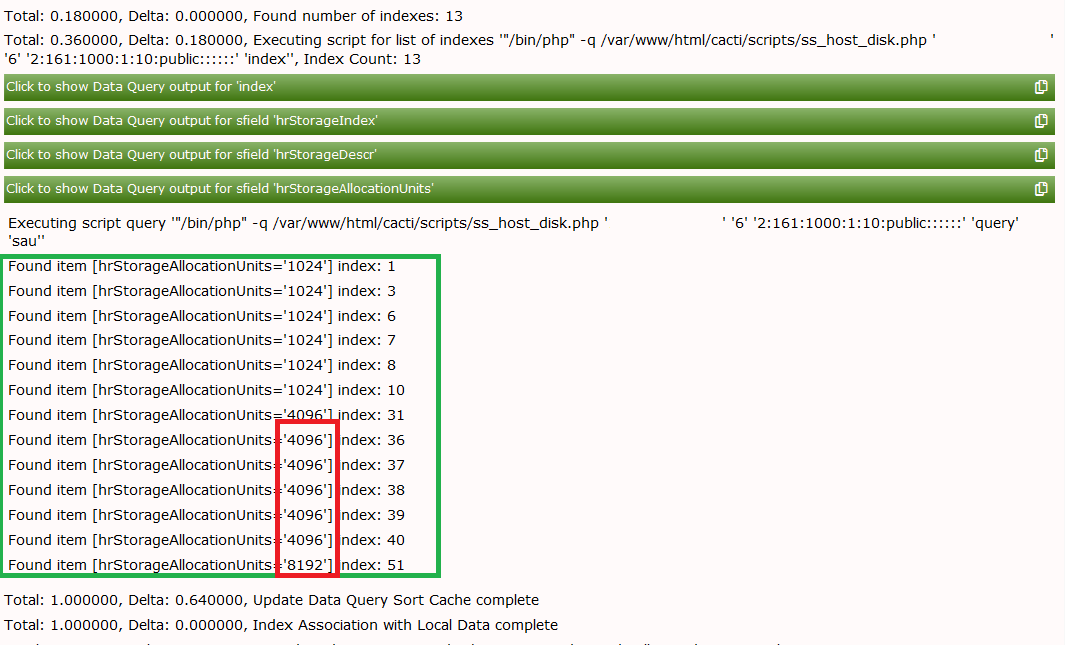Screen dimensions: 1065x645
Task: Copy 'hrStorageAllocationUnits' output with clipboard icon
Action: pyautogui.click(x=1041, y=188)
